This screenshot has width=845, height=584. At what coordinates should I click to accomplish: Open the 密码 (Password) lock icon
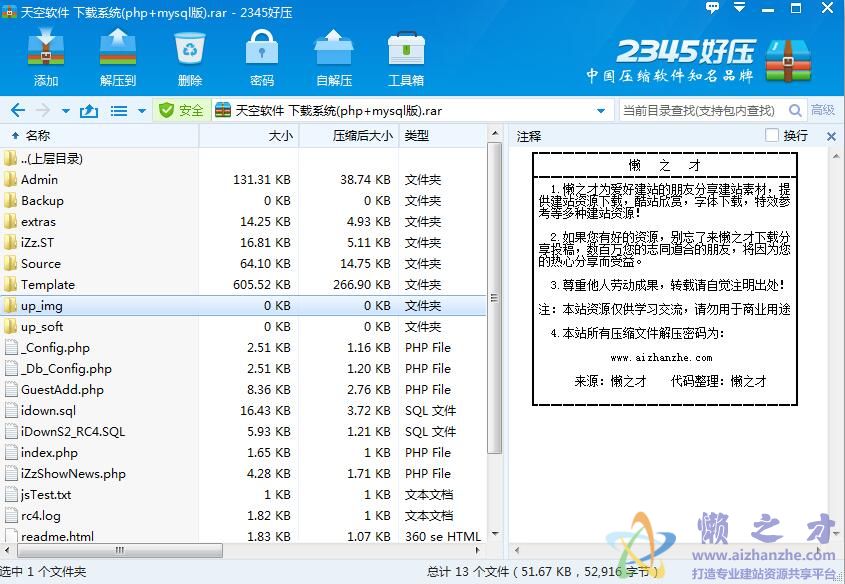pyautogui.click(x=262, y=47)
